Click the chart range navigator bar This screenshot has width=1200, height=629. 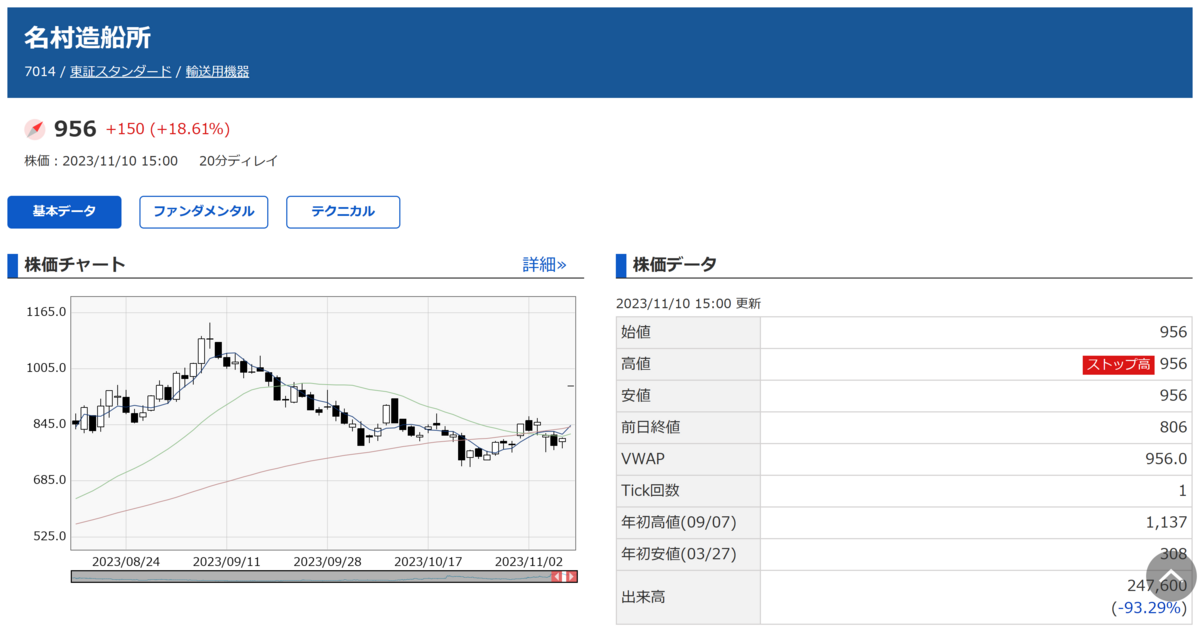[324, 576]
